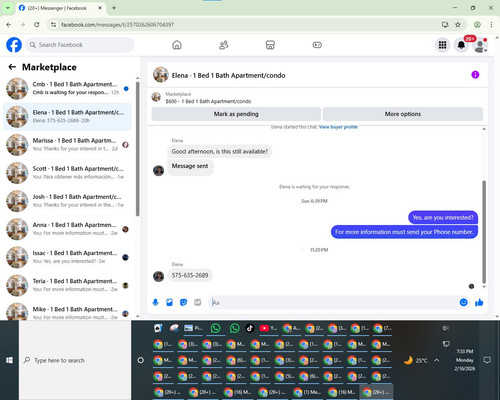Viewport: 500px width, 400px height.
Task: Open the emoji picker in message box
Action: pos(463,302)
